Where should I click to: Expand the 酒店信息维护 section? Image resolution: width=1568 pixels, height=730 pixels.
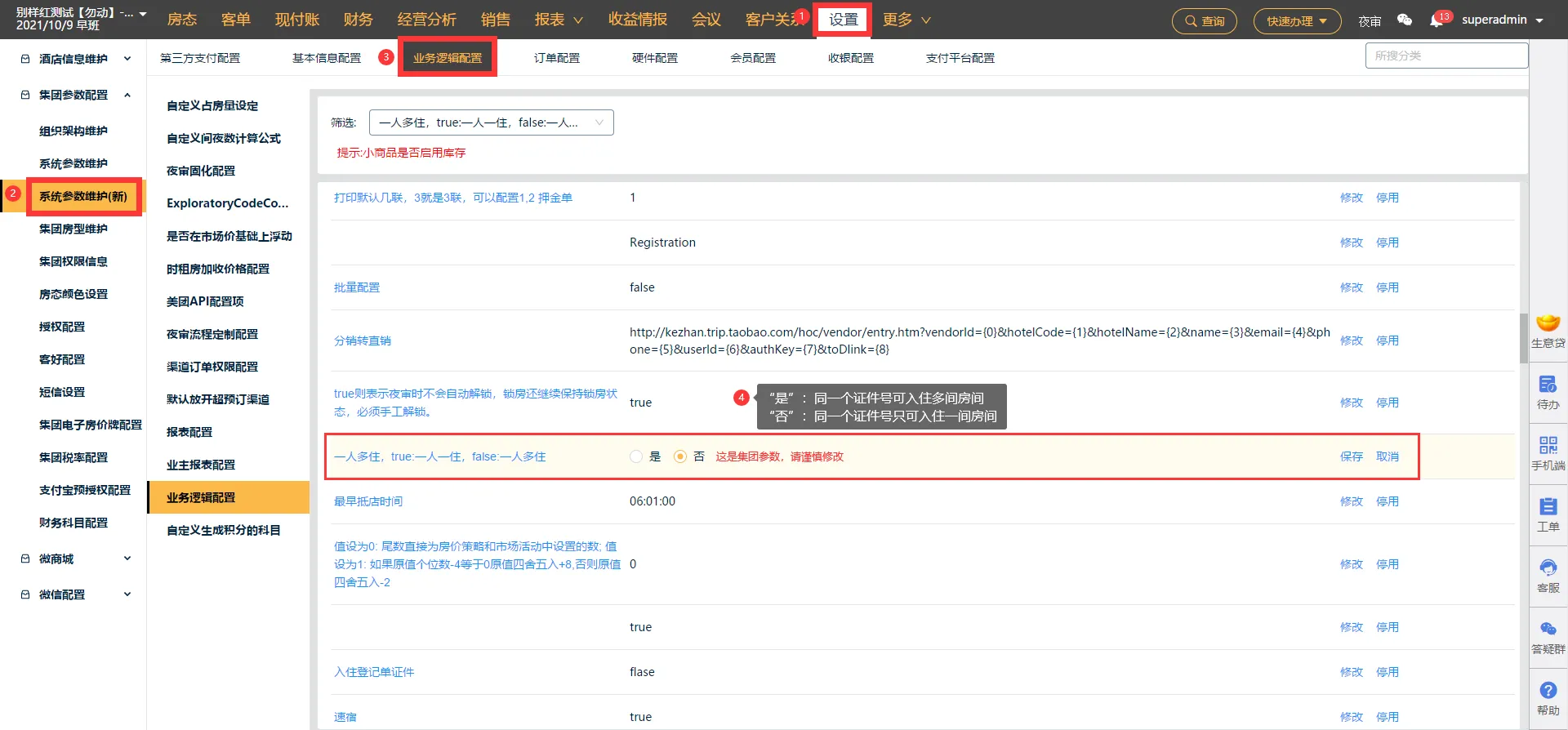tap(75, 59)
